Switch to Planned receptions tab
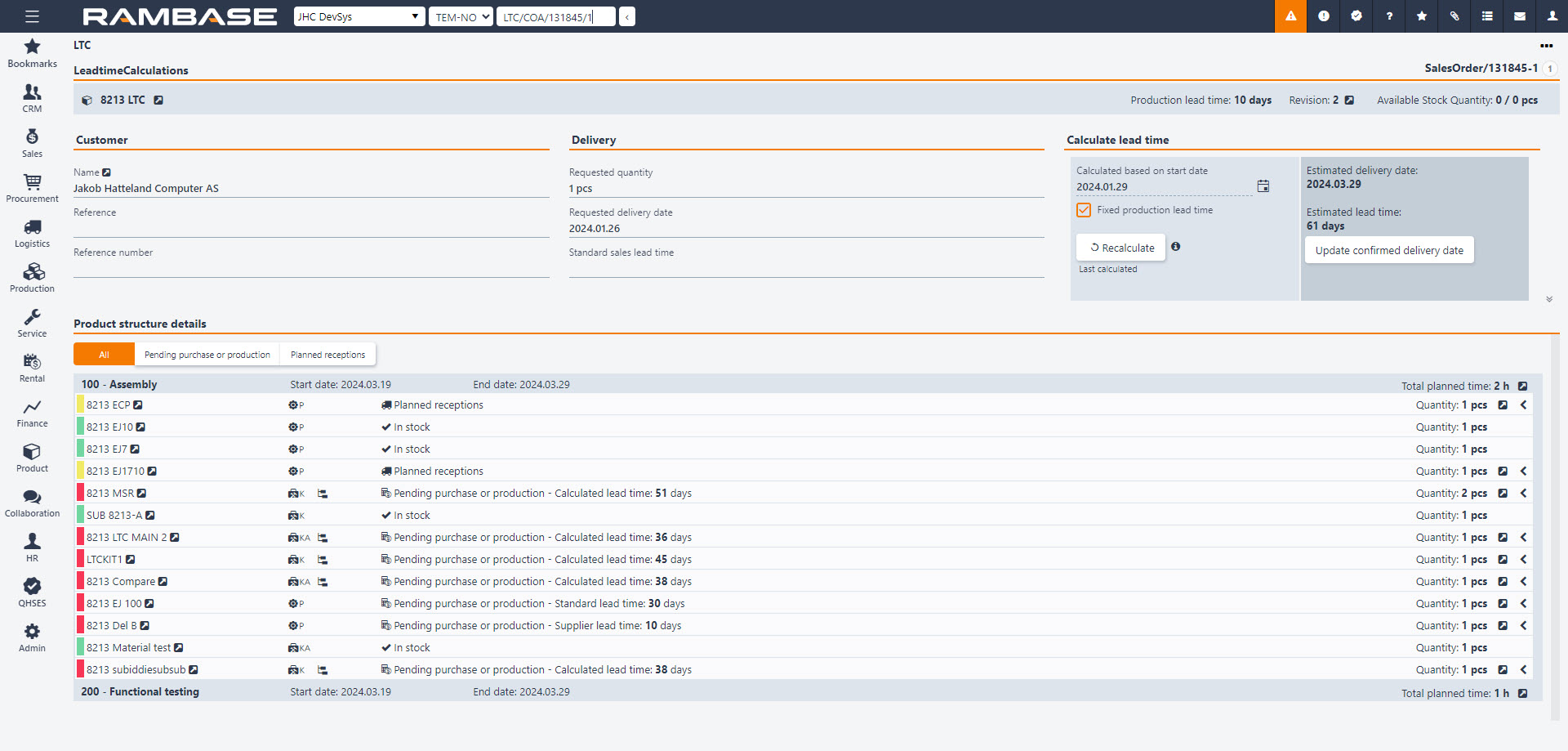1568x751 pixels. [327, 355]
